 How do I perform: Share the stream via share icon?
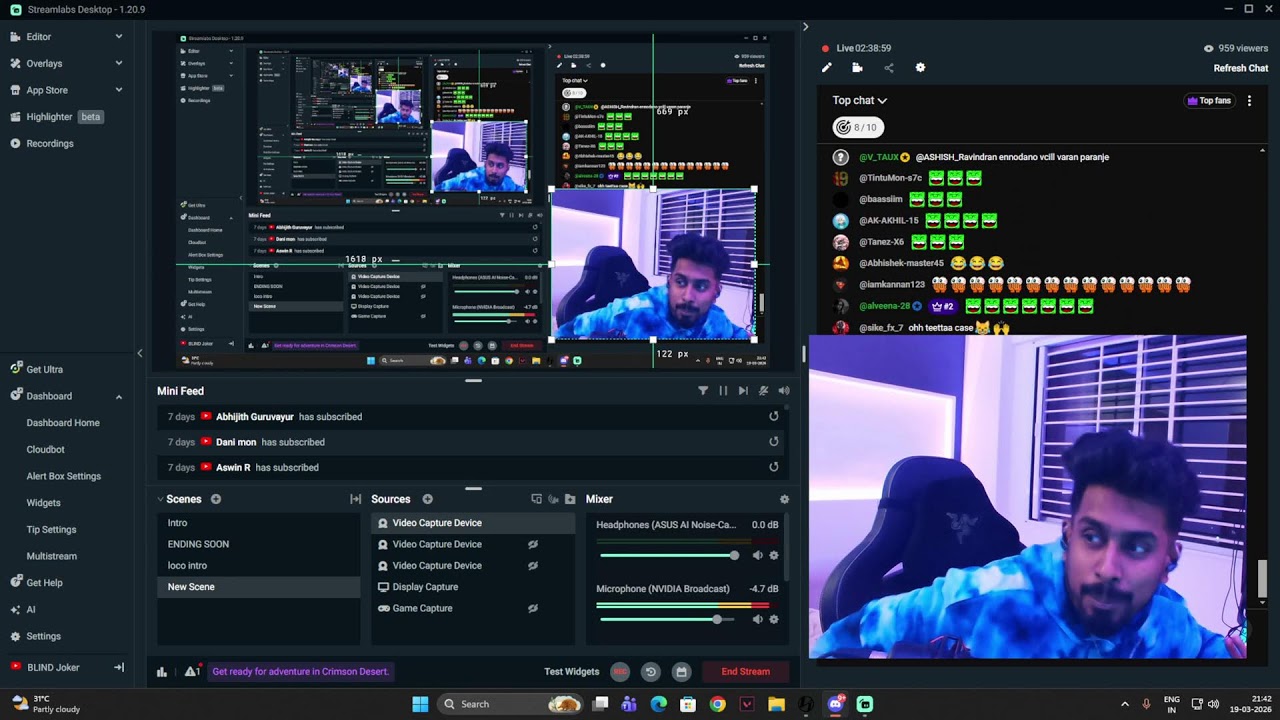pyautogui.click(x=889, y=68)
